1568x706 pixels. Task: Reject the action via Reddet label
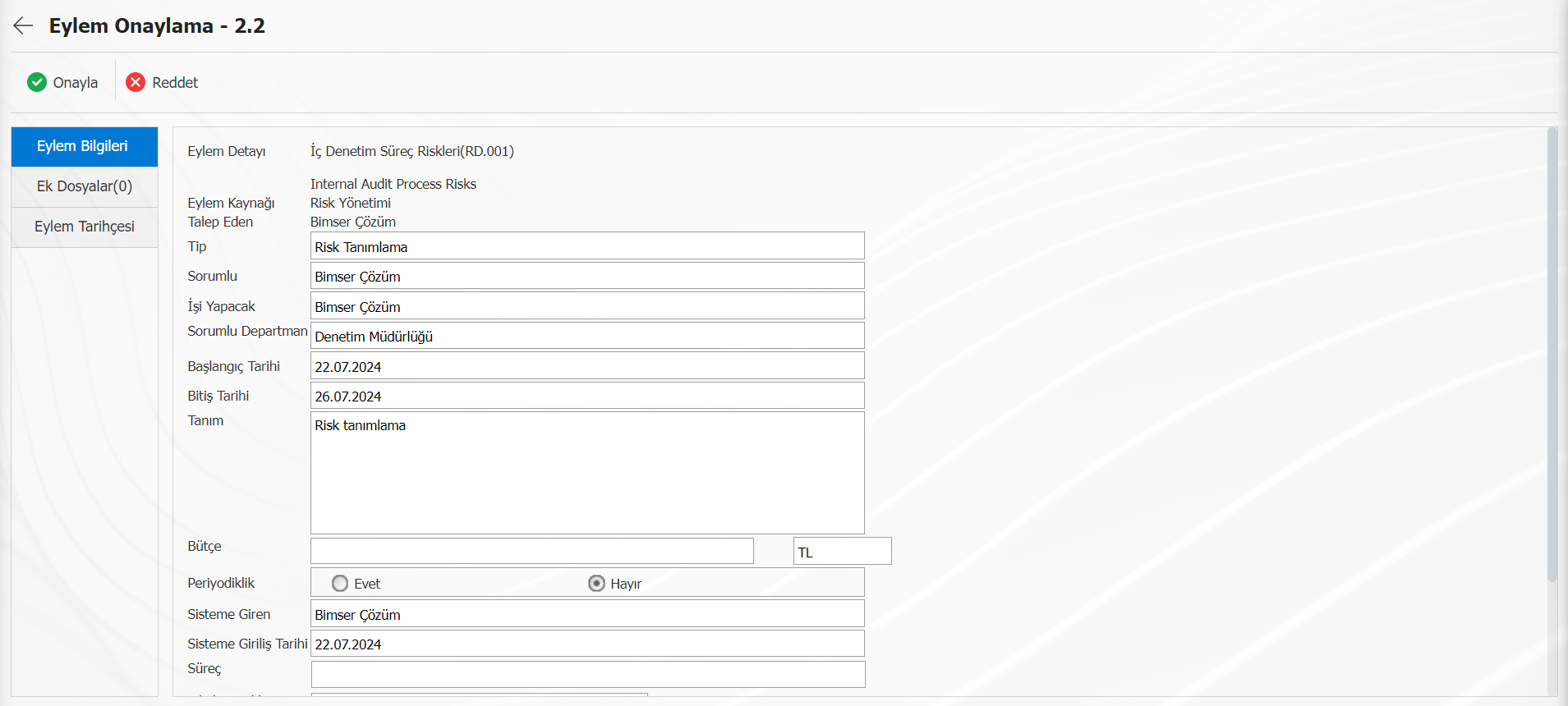pyautogui.click(x=175, y=83)
